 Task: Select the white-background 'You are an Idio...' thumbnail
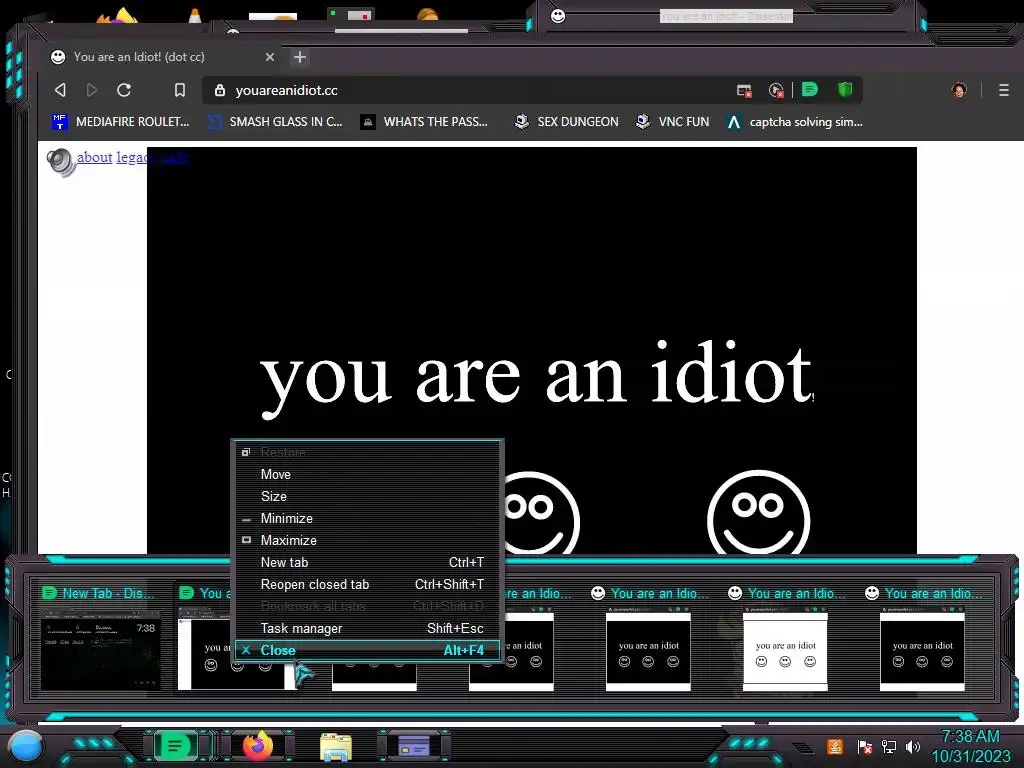785,637
